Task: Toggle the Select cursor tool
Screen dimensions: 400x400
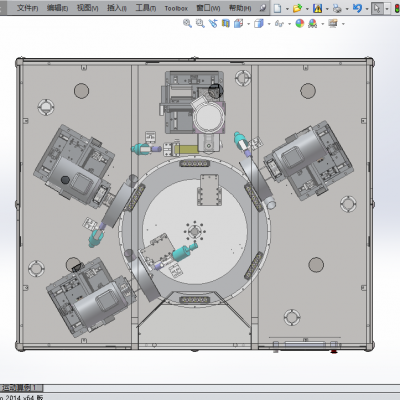Action: click(377, 8)
